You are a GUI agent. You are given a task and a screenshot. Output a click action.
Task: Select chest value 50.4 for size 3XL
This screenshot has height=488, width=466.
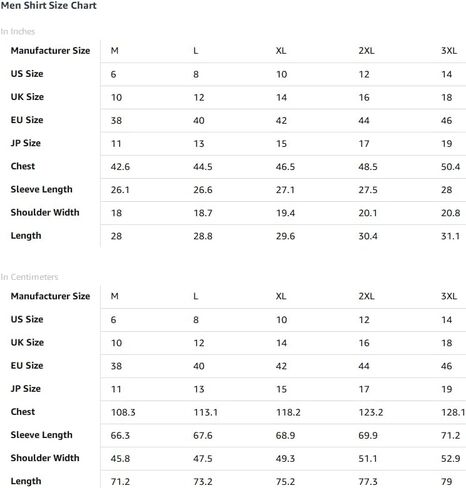point(450,167)
